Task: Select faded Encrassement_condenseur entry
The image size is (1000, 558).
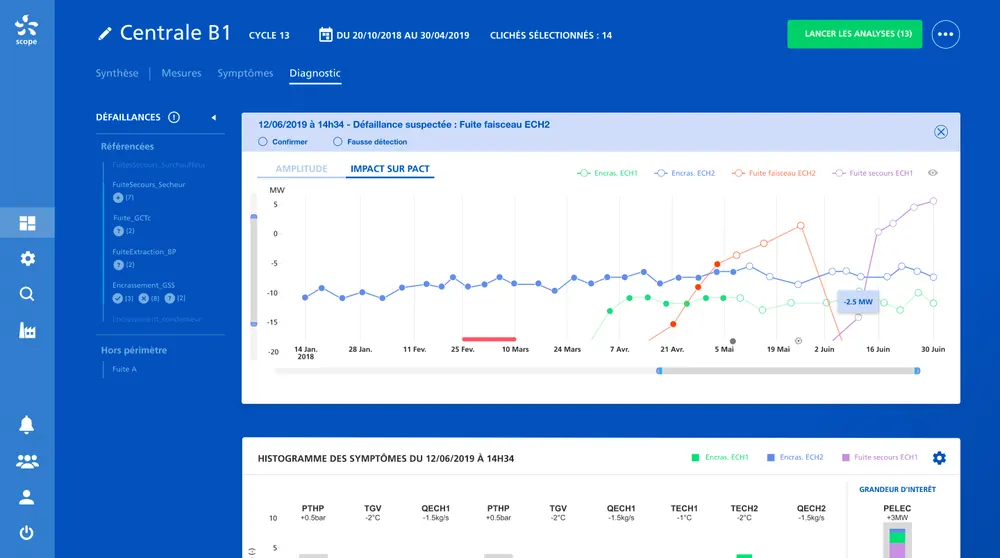Action: pyautogui.click(x=157, y=319)
